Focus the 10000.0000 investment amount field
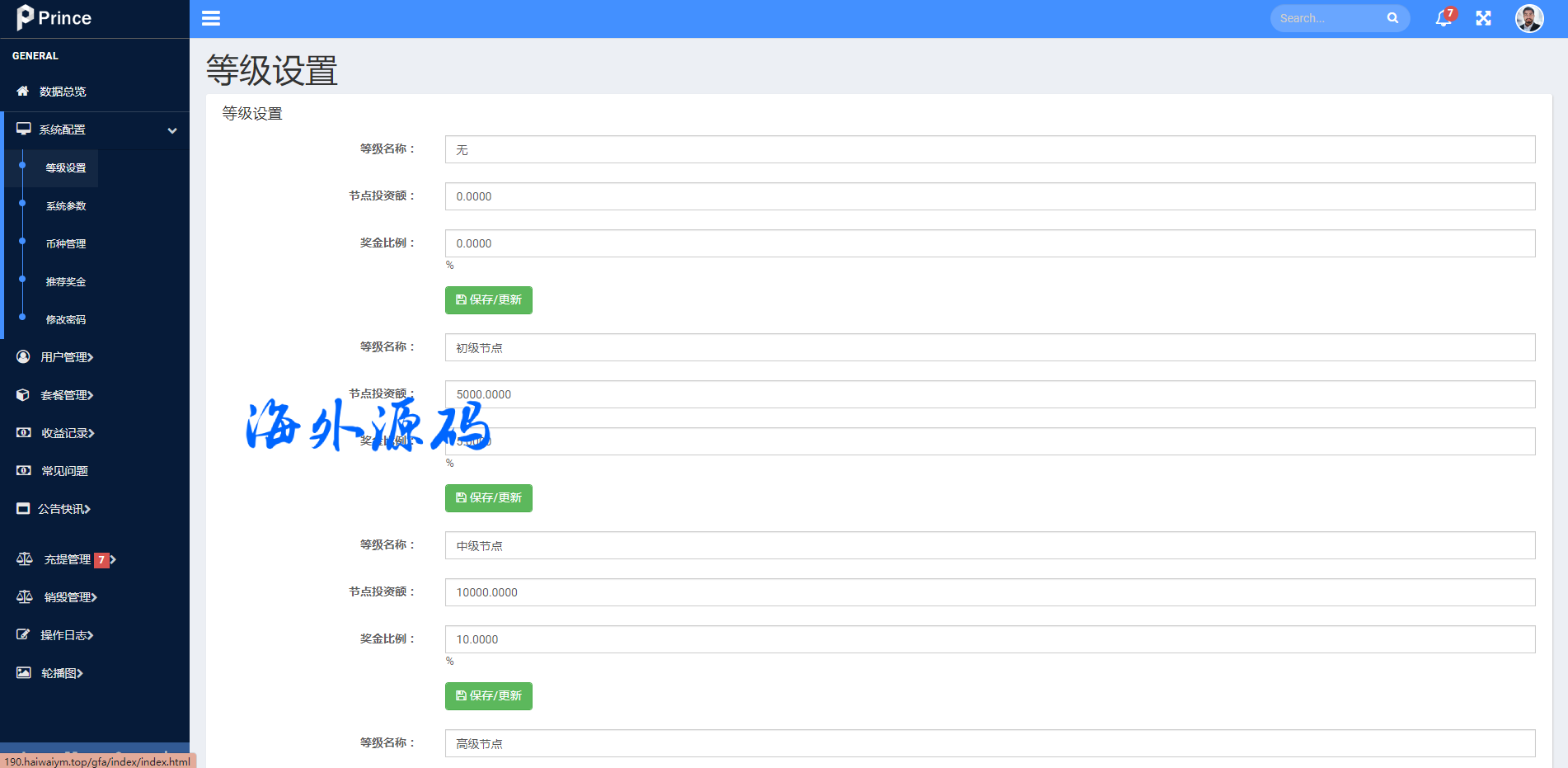The height and width of the screenshot is (768, 1568). [x=989, y=592]
